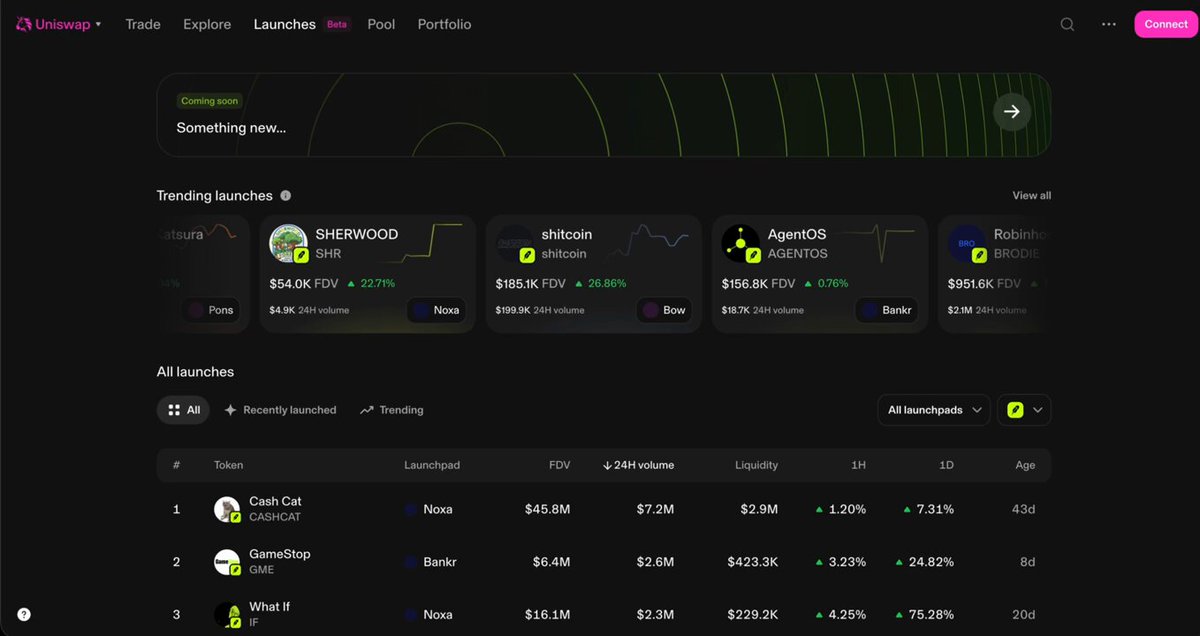Select the All filter chip
This screenshot has width=1200, height=636.
[x=183, y=410]
